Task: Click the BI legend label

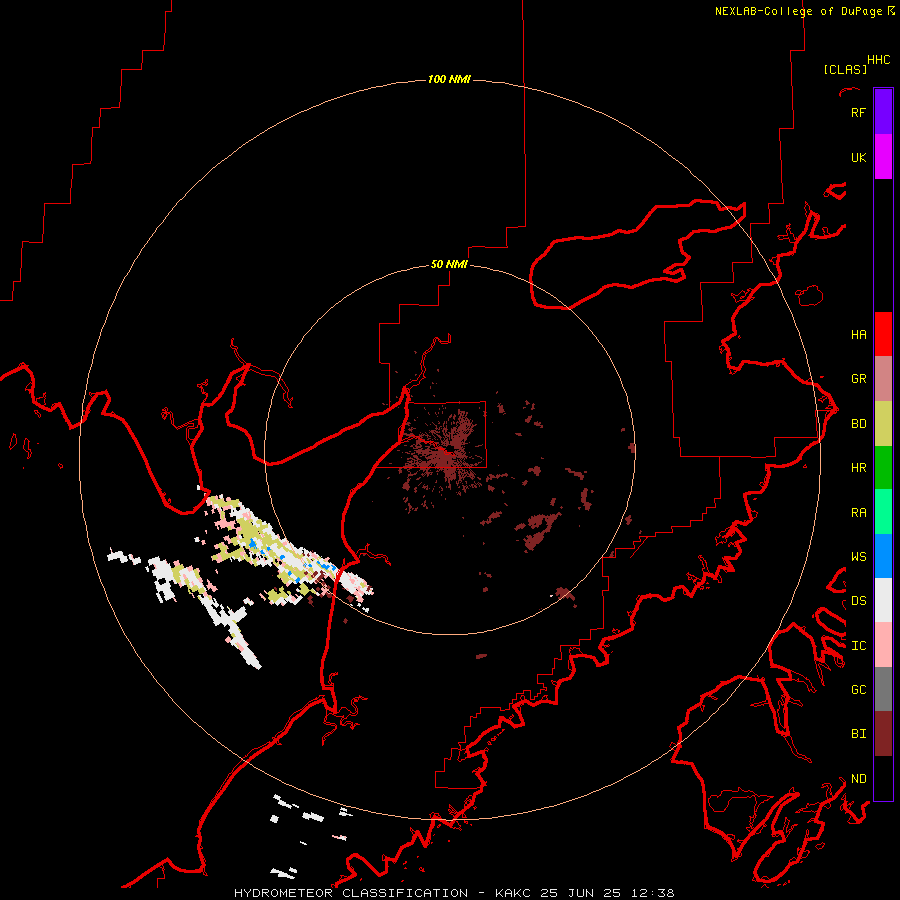Action: (858, 734)
